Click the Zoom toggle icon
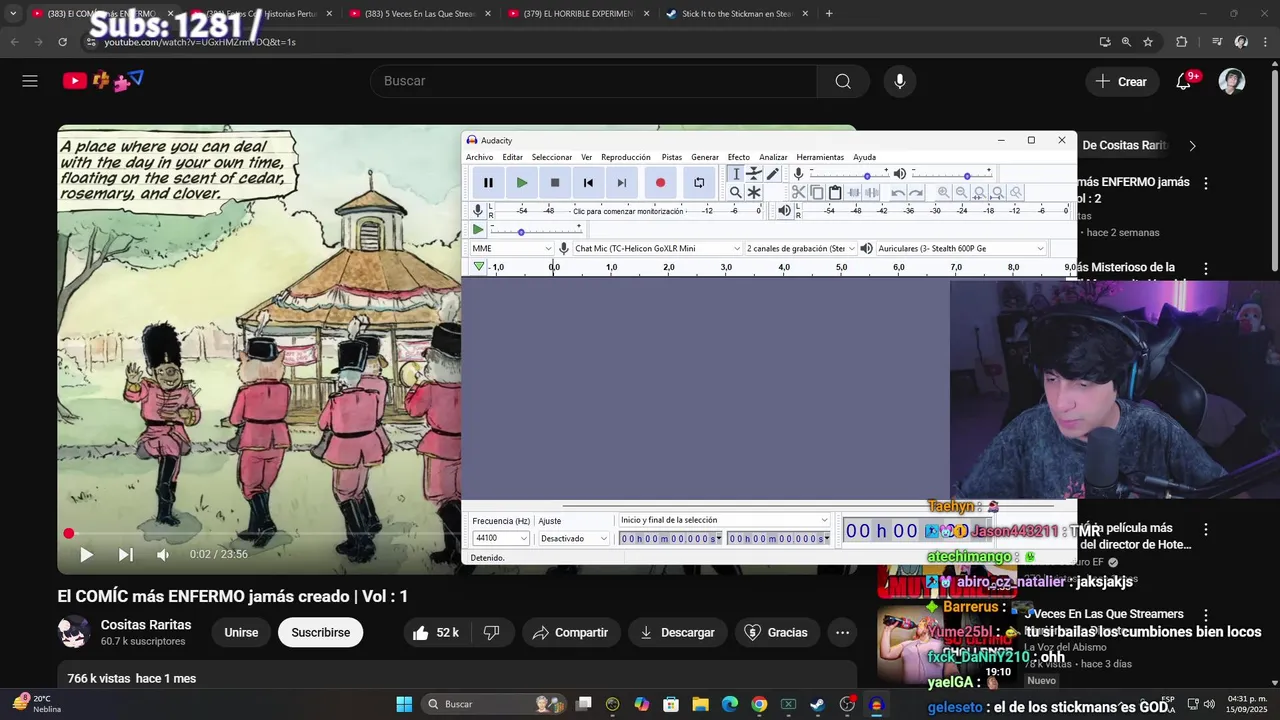This screenshot has width=1280, height=720. click(1015, 192)
